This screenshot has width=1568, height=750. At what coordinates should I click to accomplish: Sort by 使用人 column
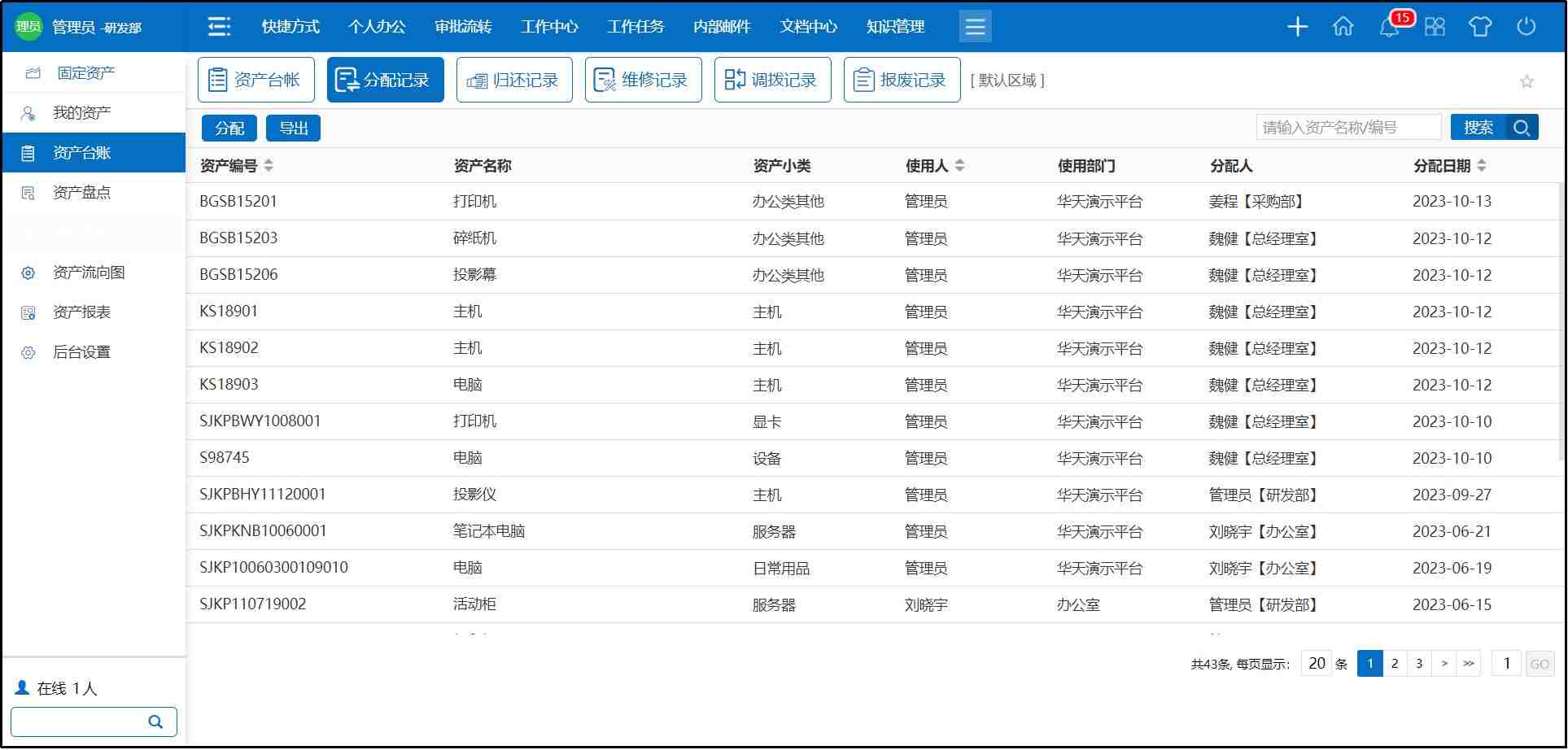pos(959,166)
